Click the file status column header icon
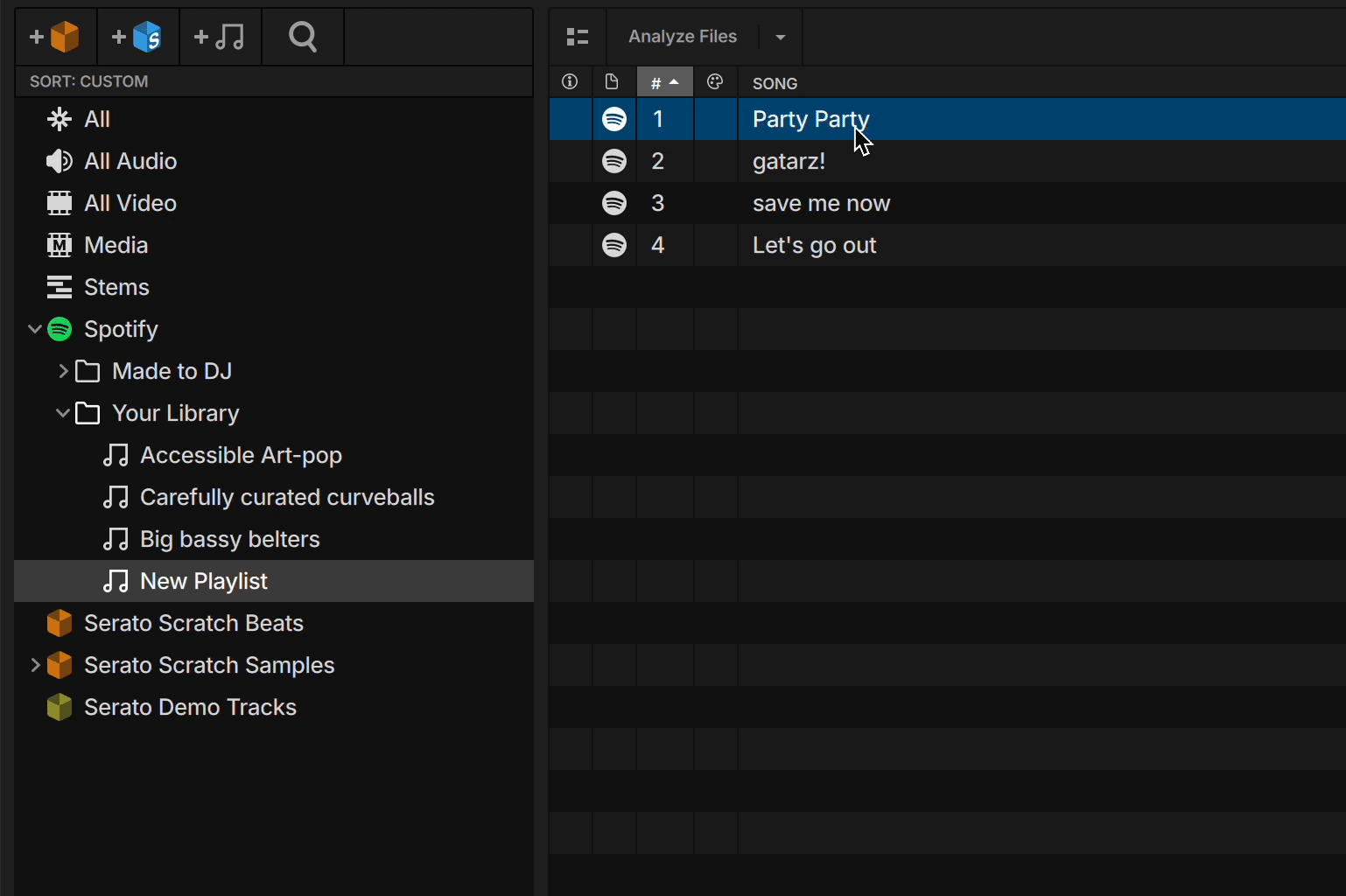 pyautogui.click(x=612, y=82)
